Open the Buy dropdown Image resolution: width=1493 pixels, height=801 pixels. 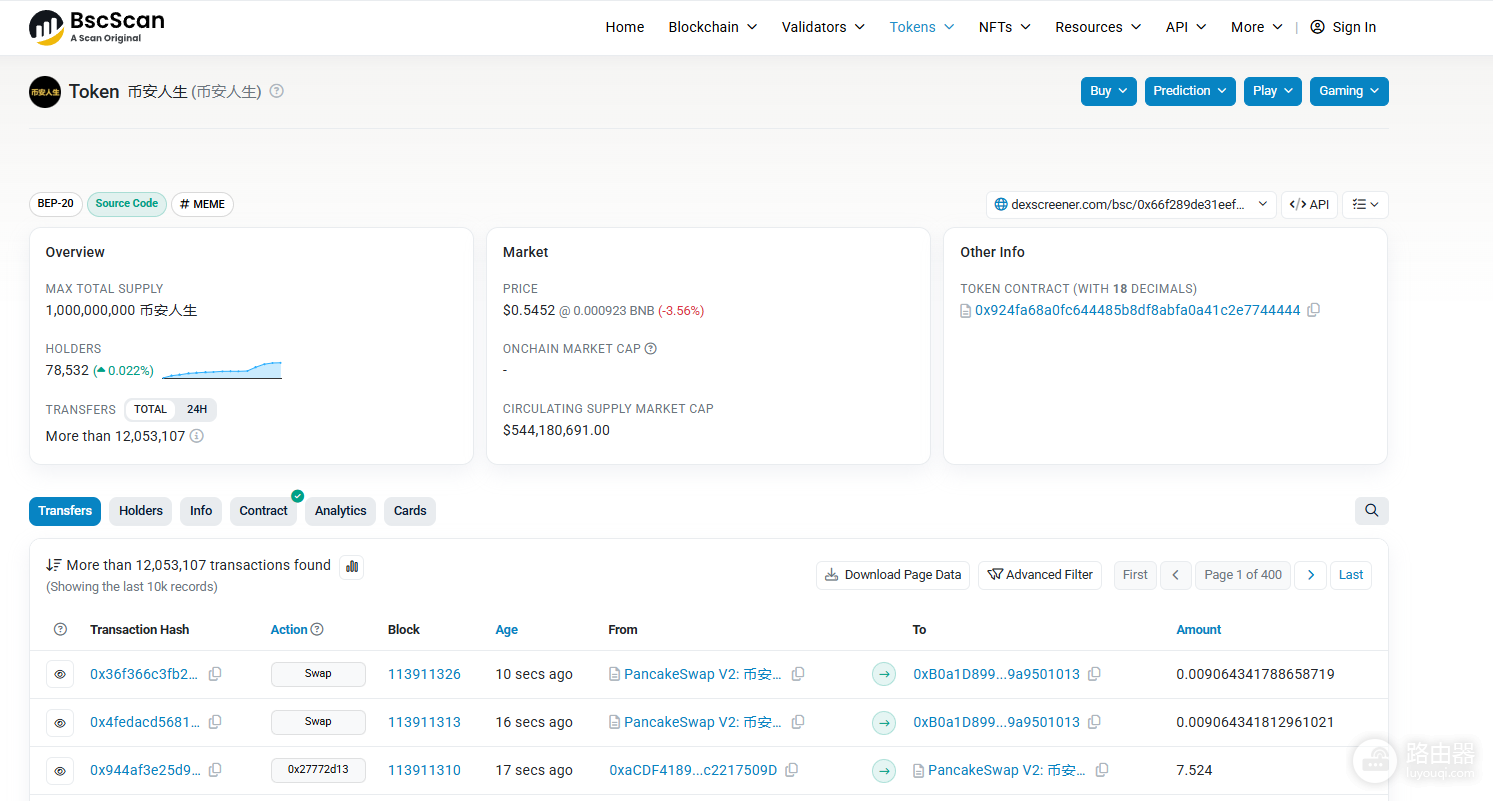tap(1109, 91)
